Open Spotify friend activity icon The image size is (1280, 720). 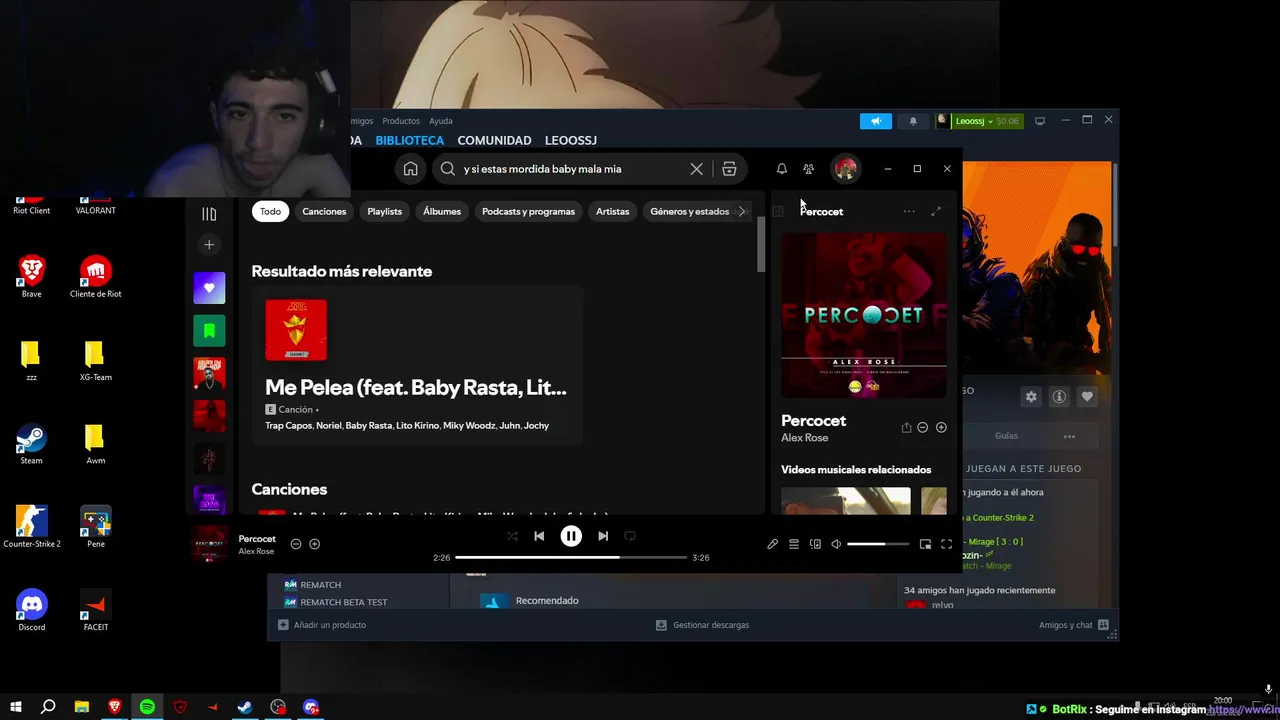tap(809, 169)
